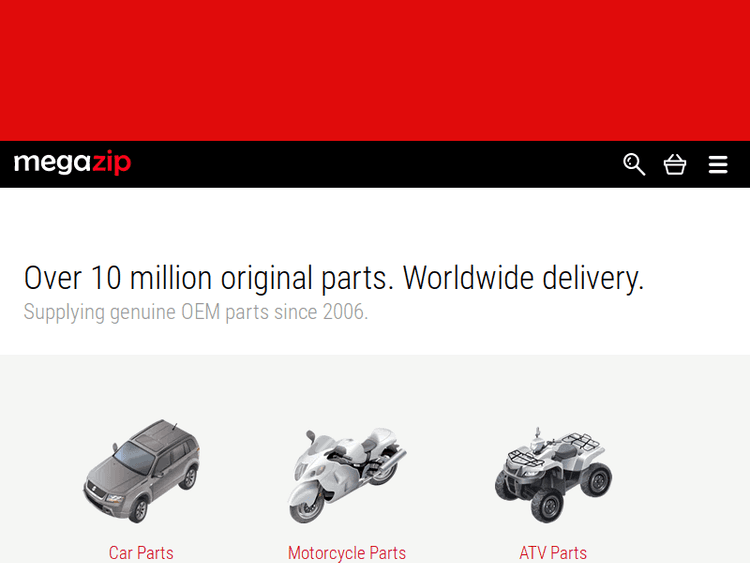Open the shopping basket icon
This screenshot has height=563, width=750.
click(x=675, y=164)
